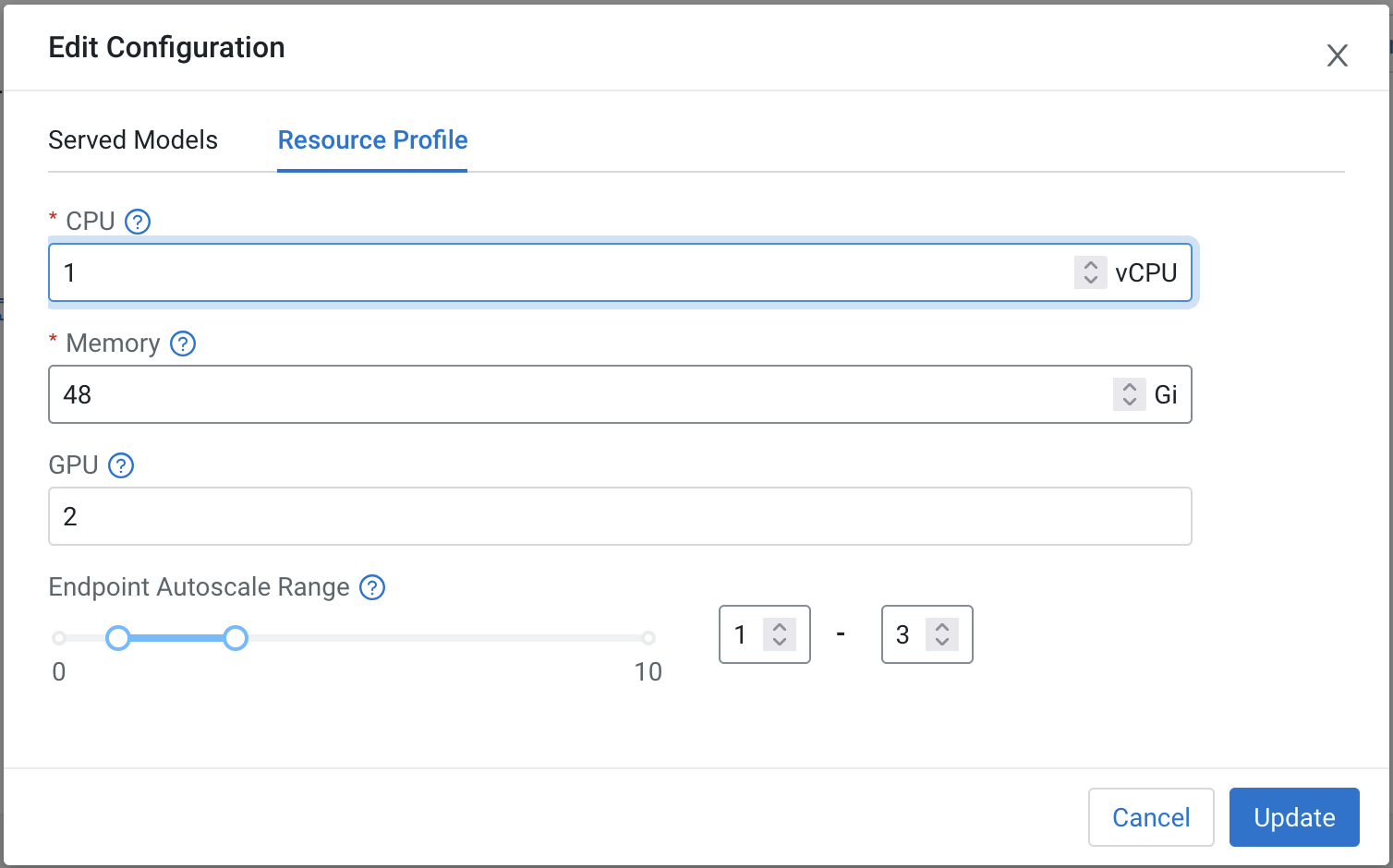Decrement Memory using the down arrow
This screenshot has height=868, width=1393.
click(x=1129, y=402)
